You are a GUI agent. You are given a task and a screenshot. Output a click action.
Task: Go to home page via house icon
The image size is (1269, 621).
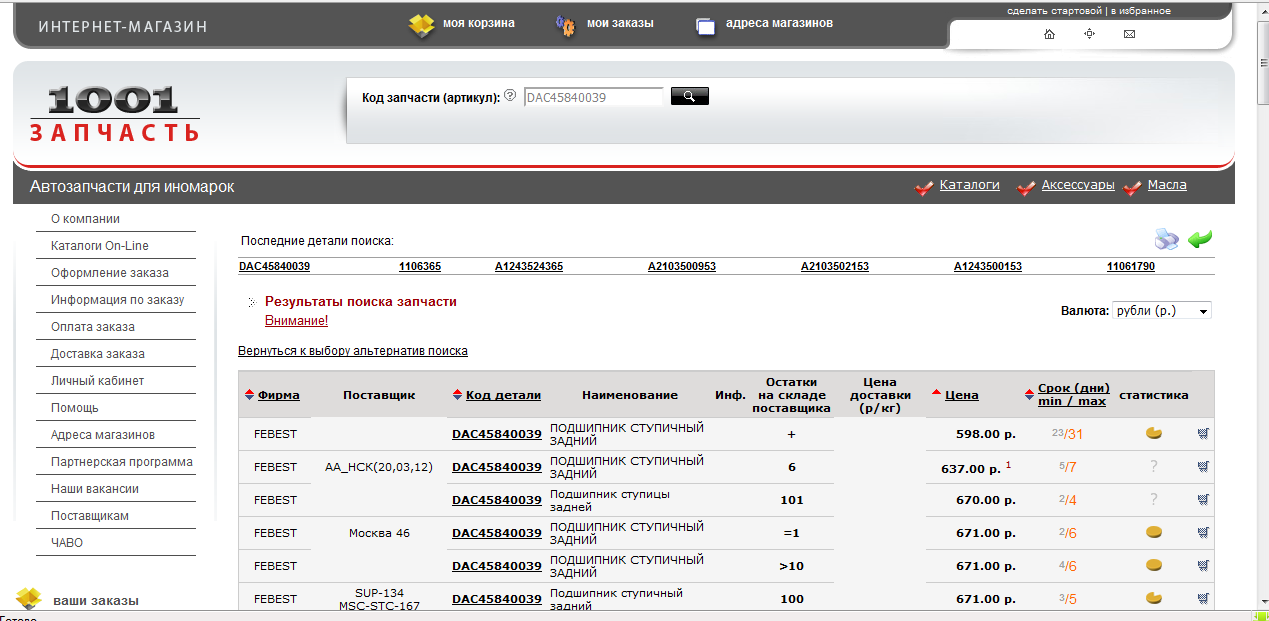pos(1049,34)
